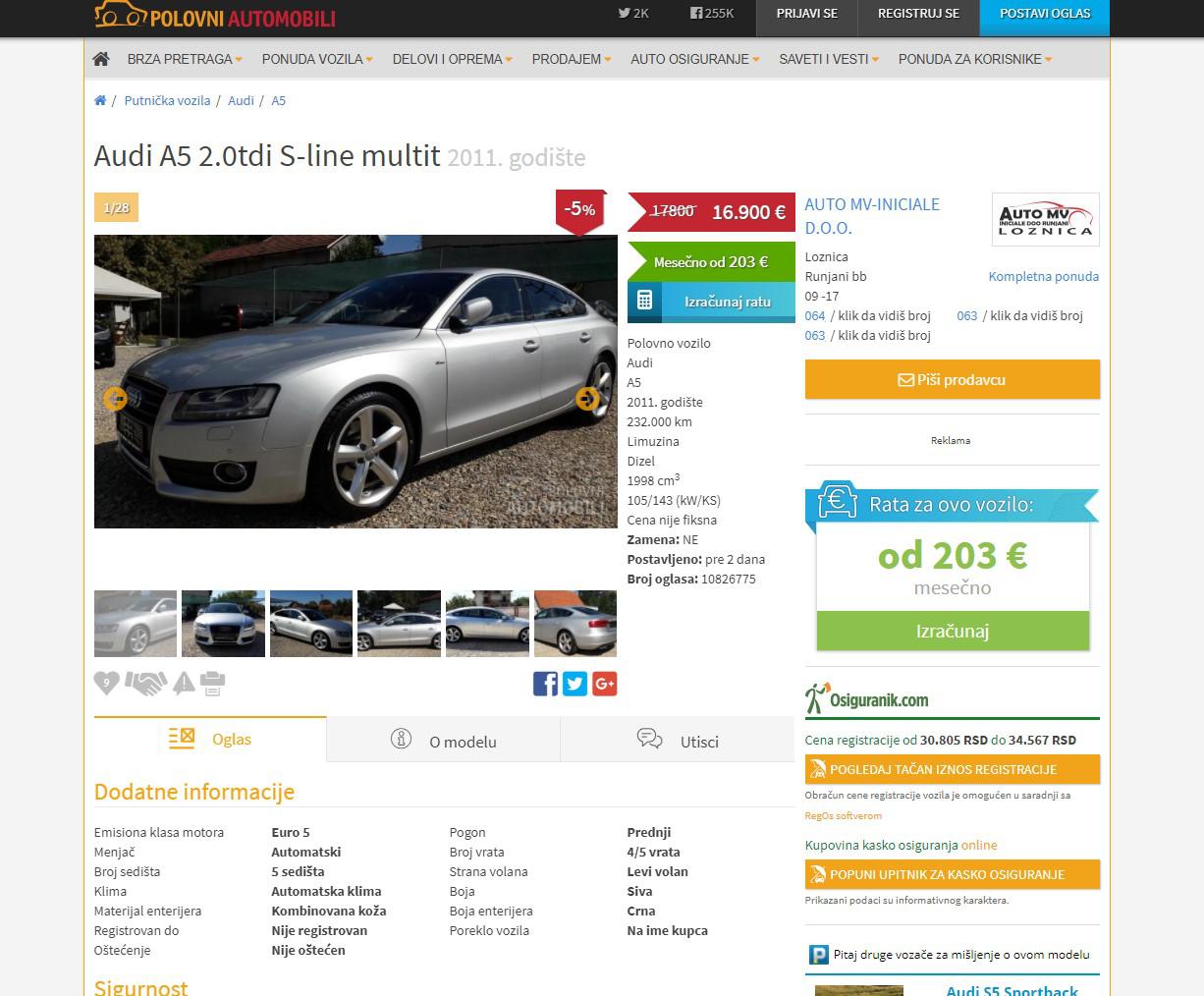Open the AUTO MV-INICIALE D.O.O. dealer link
Viewport: 1204px width, 996px height.
872,216
